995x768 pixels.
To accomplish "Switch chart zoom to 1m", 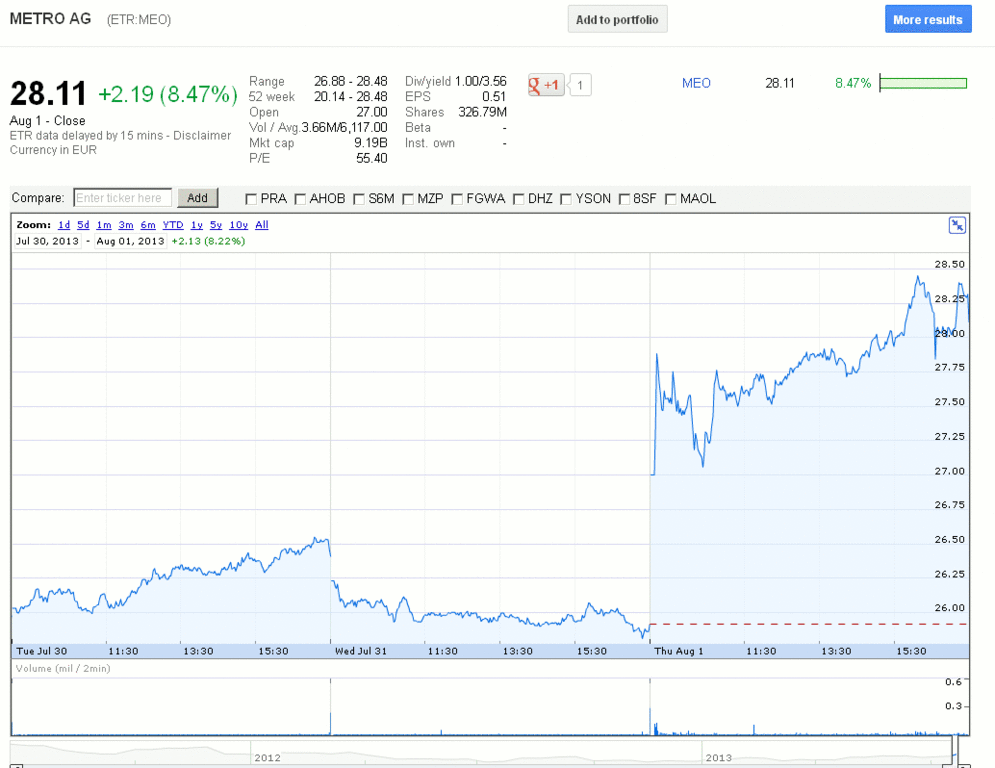I will tap(104, 225).
